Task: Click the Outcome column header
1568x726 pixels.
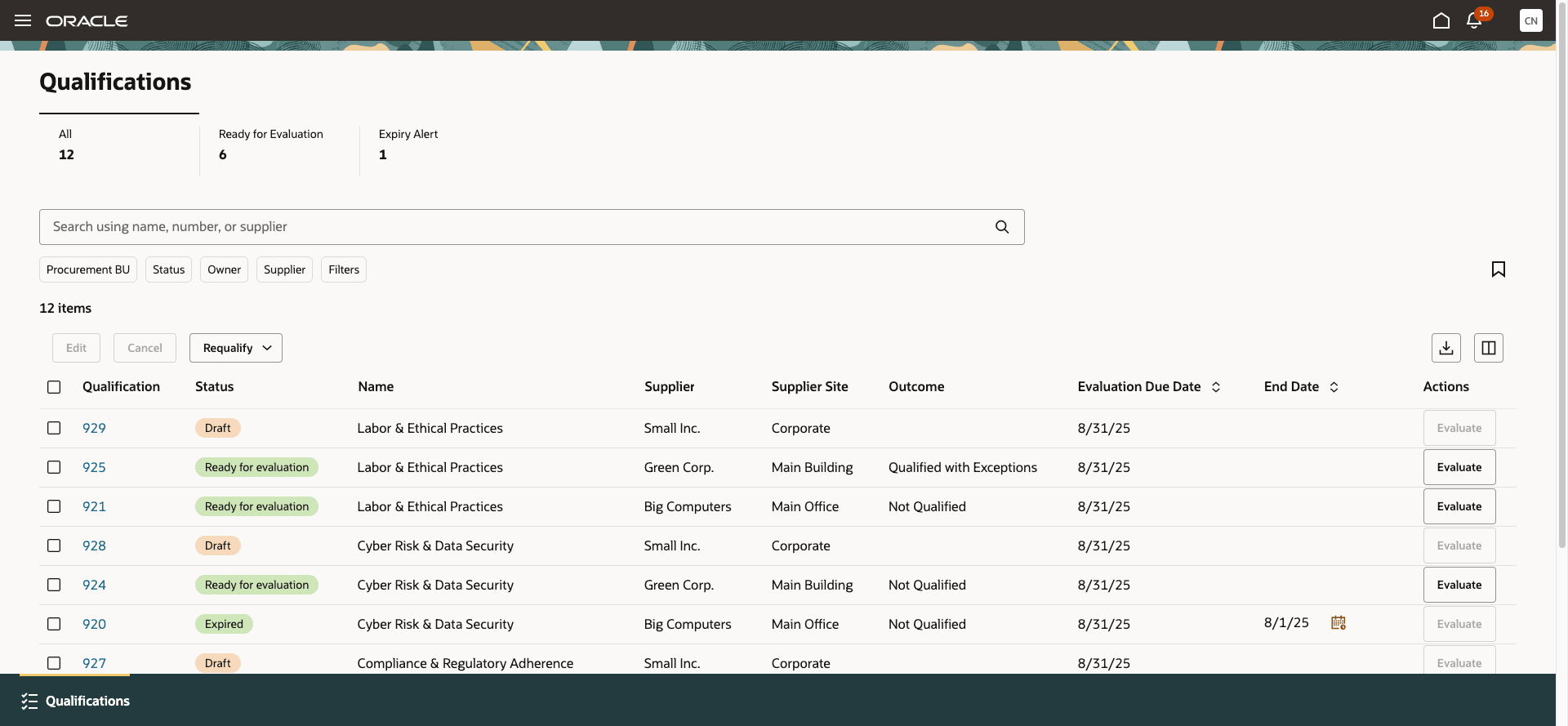Action: tap(916, 387)
